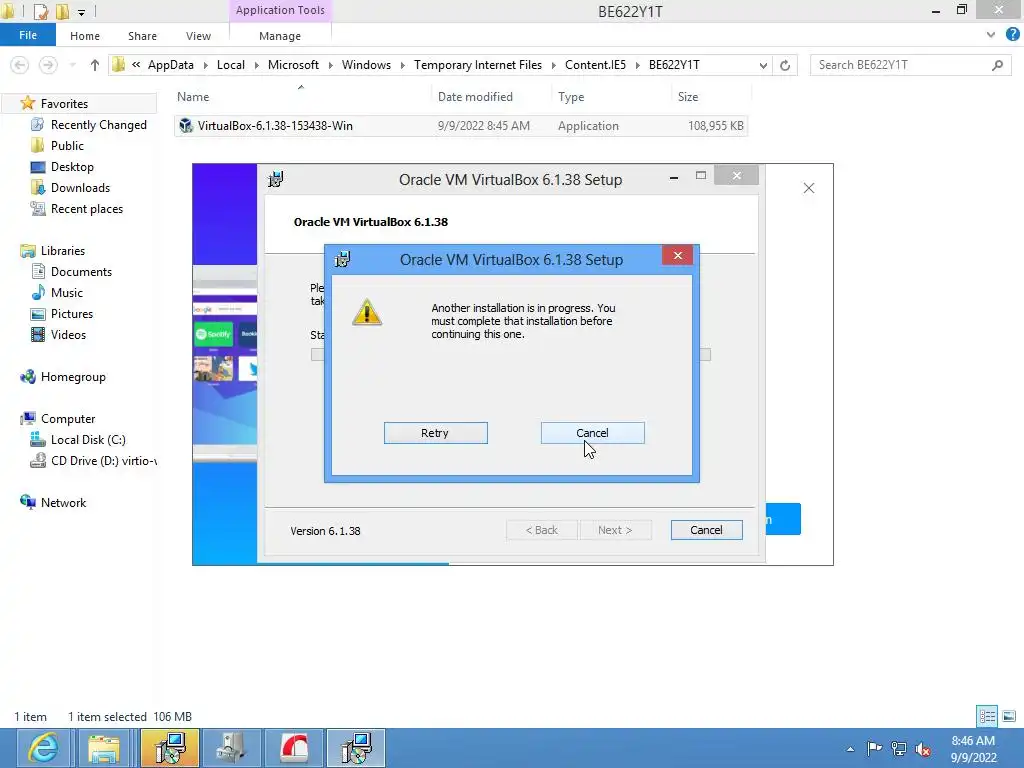Click Windows in the address breadcrumb
The width and height of the screenshot is (1024, 768).
(x=366, y=65)
